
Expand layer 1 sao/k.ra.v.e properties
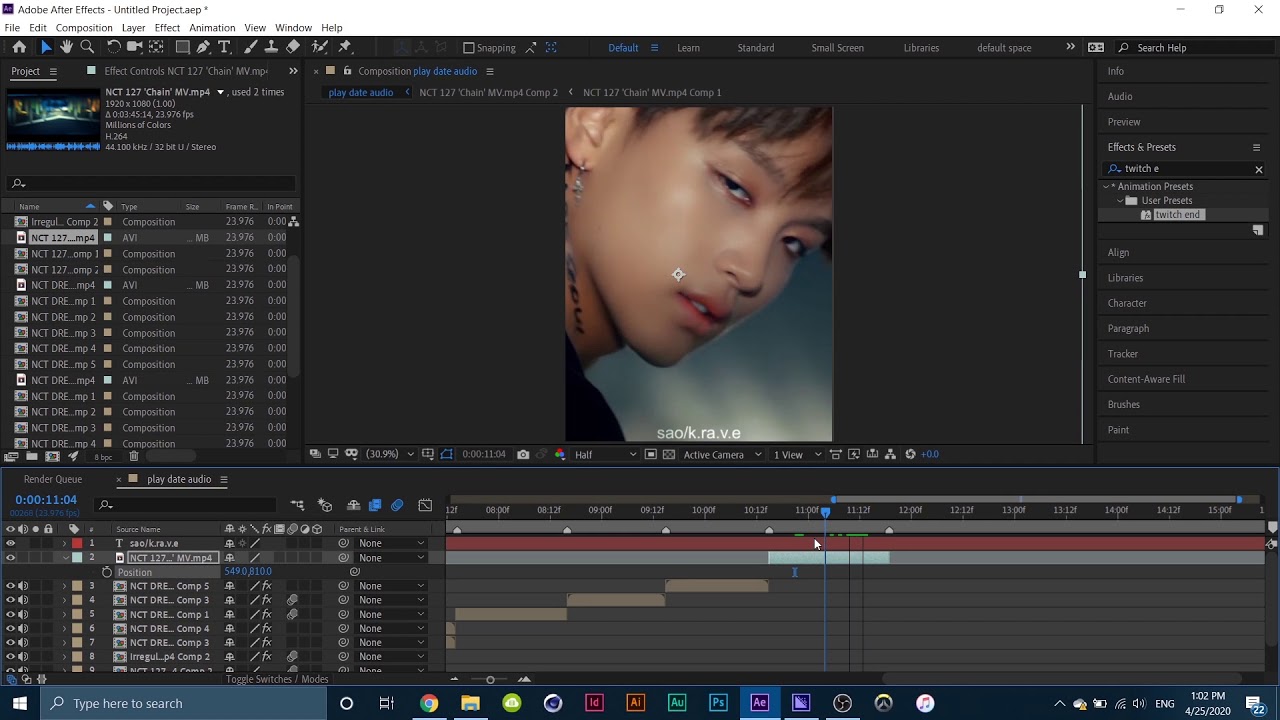[x=65, y=543]
